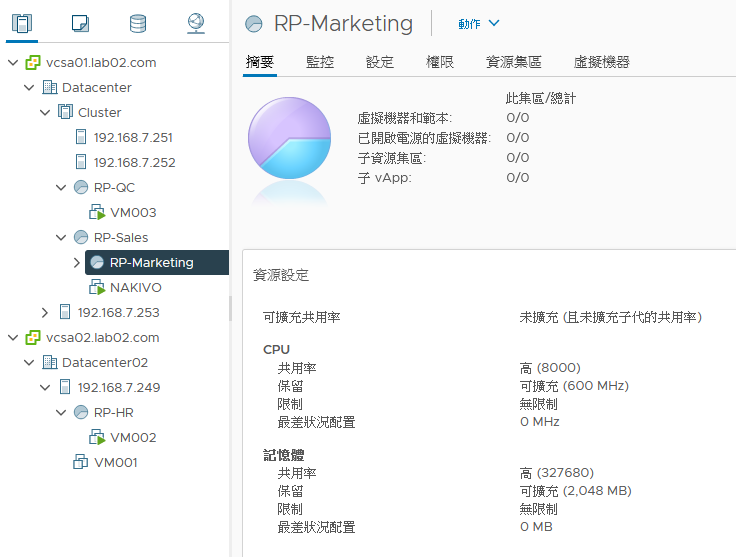Click host 192.168.7.251 in the tree

coord(133,137)
